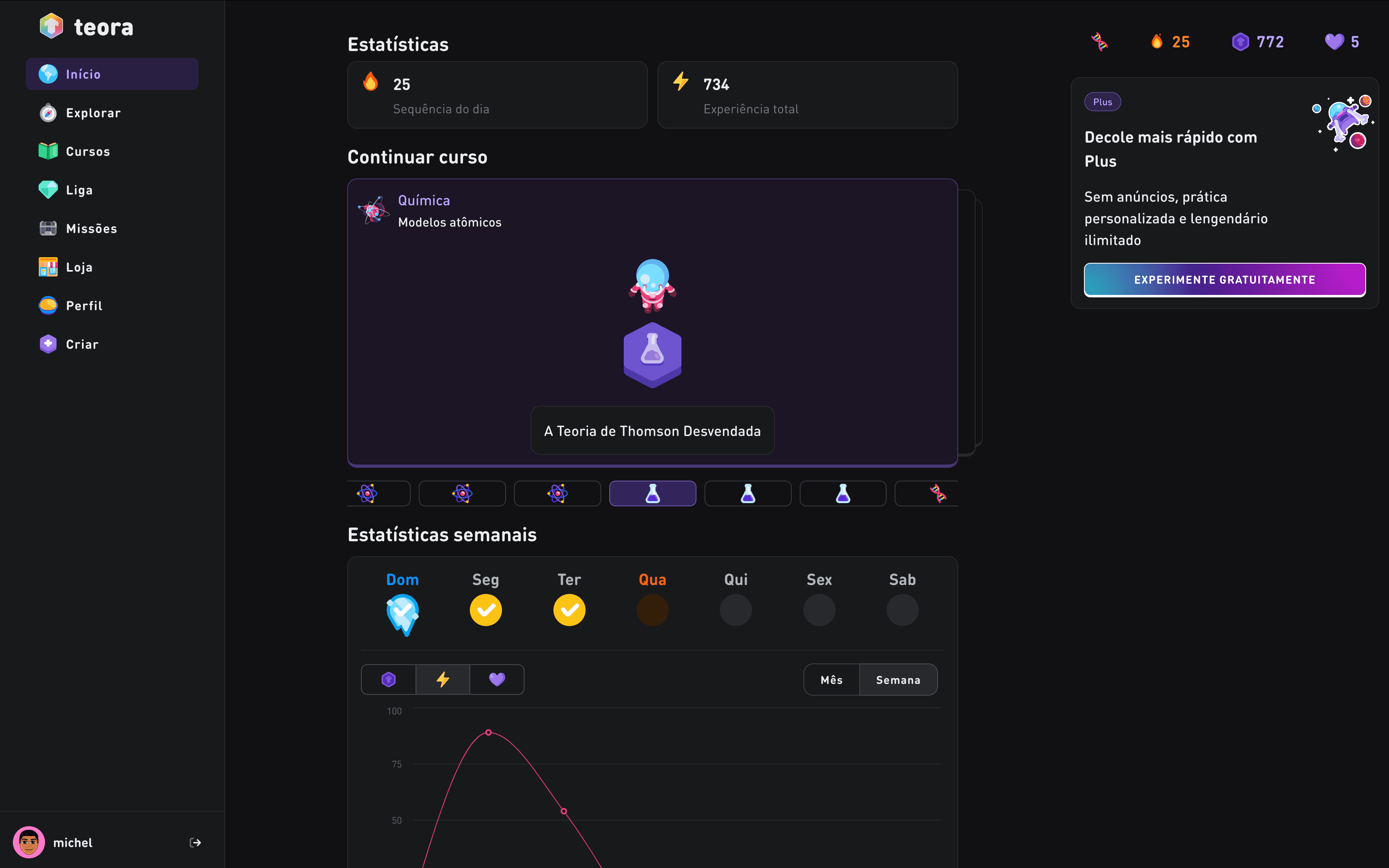Switch chart to gem metric
This screenshot has height=868, width=1389.
(389, 680)
